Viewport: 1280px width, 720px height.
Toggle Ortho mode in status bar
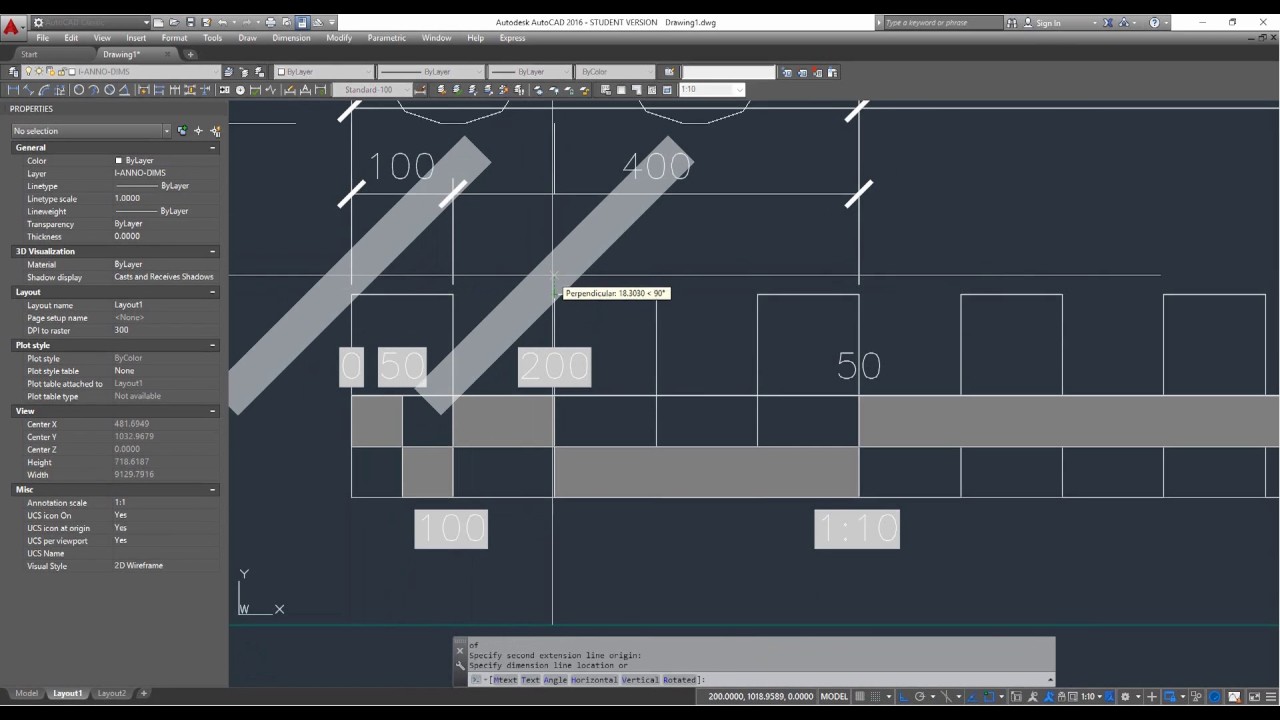(x=904, y=696)
